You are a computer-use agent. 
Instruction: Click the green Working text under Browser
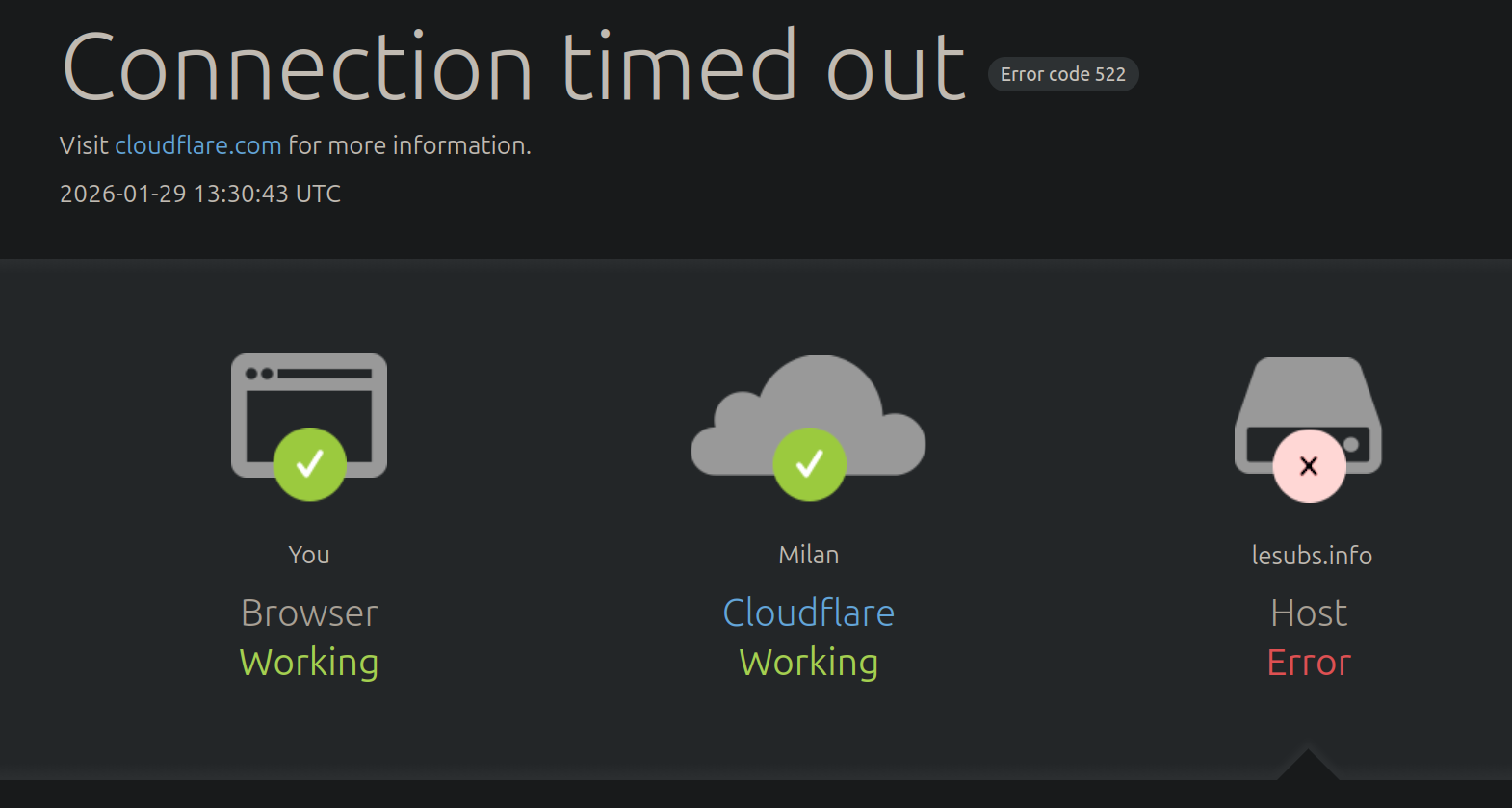click(308, 663)
